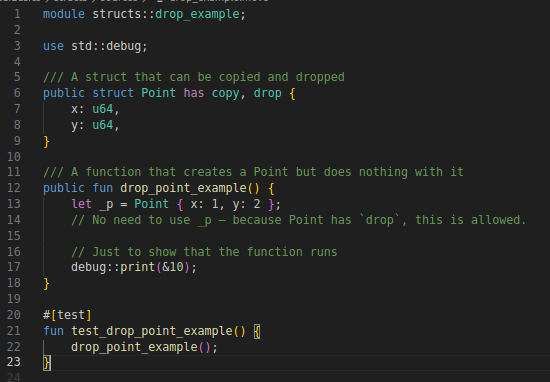The height and width of the screenshot is (382, 550).
Task: Click the 'Point' struct name on line 6
Action: (x=159, y=93)
